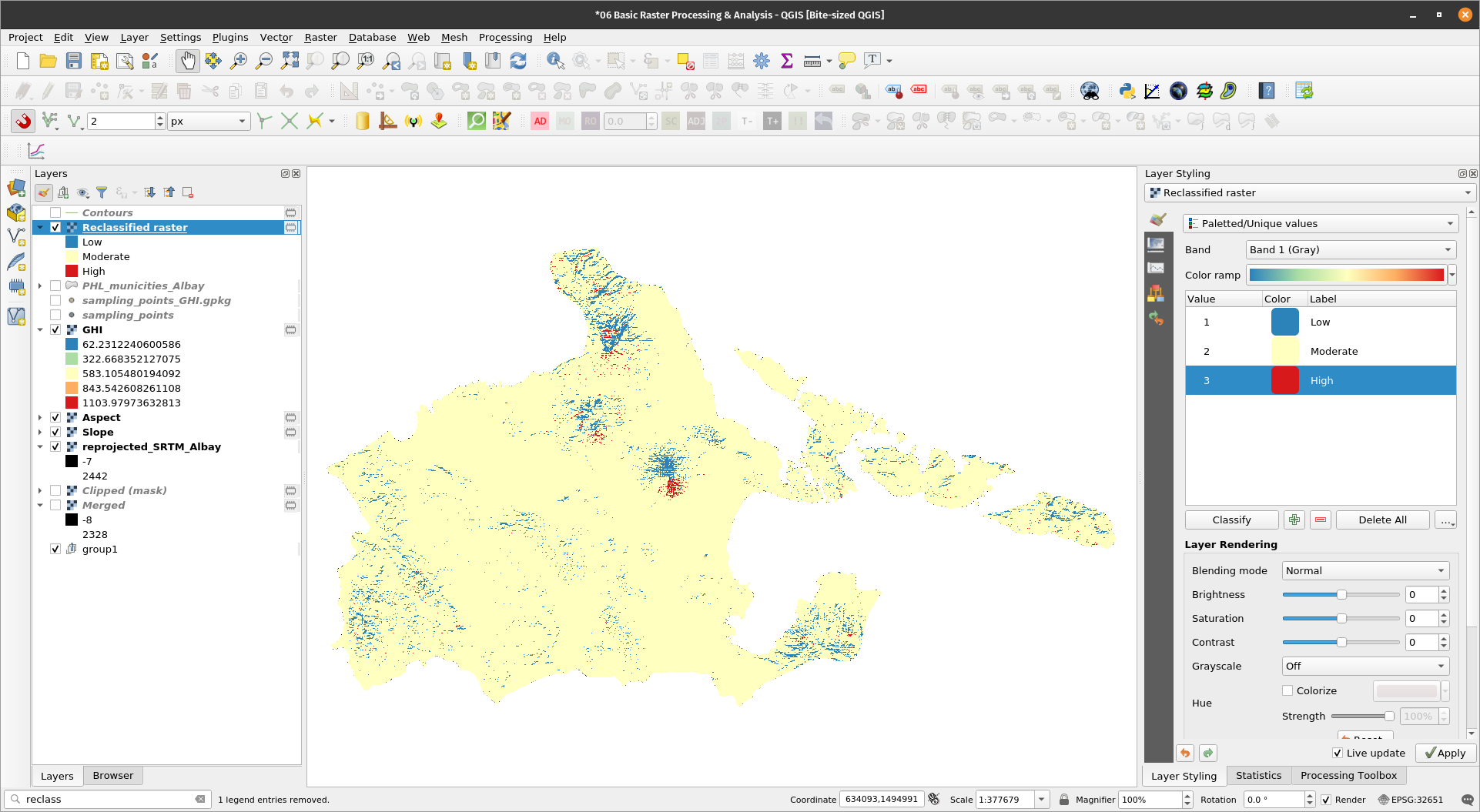Screen dimensions: 1480x812
Task: Enable the Contours layer checkbox
Action: pyautogui.click(x=55, y=213)
